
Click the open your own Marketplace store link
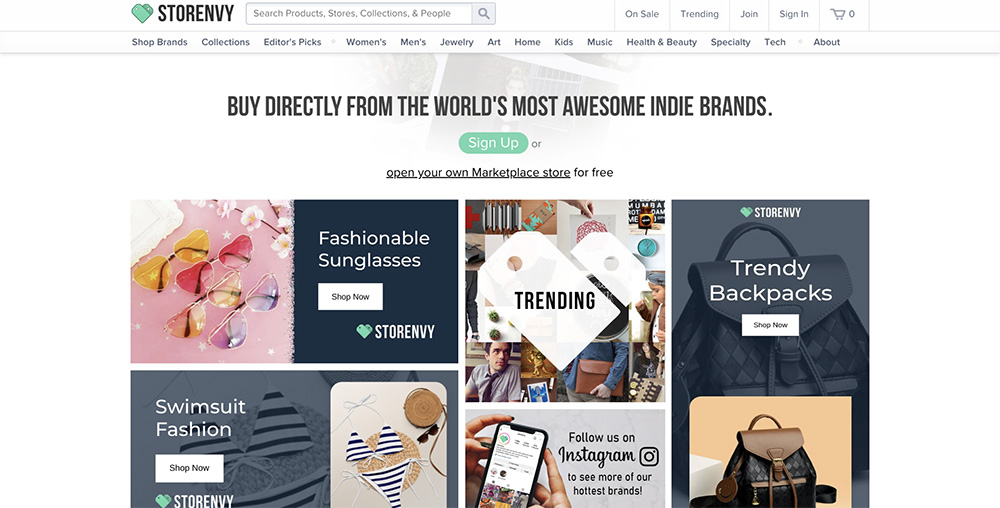click(478, 173)
